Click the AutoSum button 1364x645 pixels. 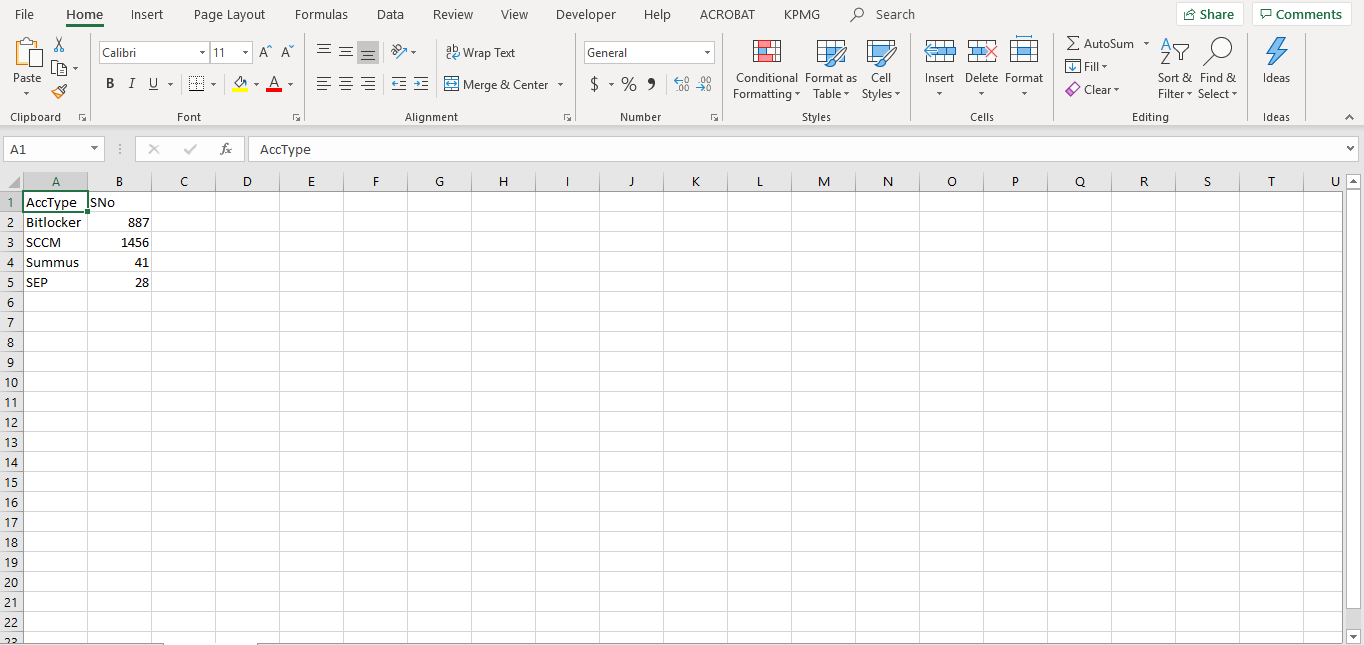pyautogui.click(x=1100, y=44)
